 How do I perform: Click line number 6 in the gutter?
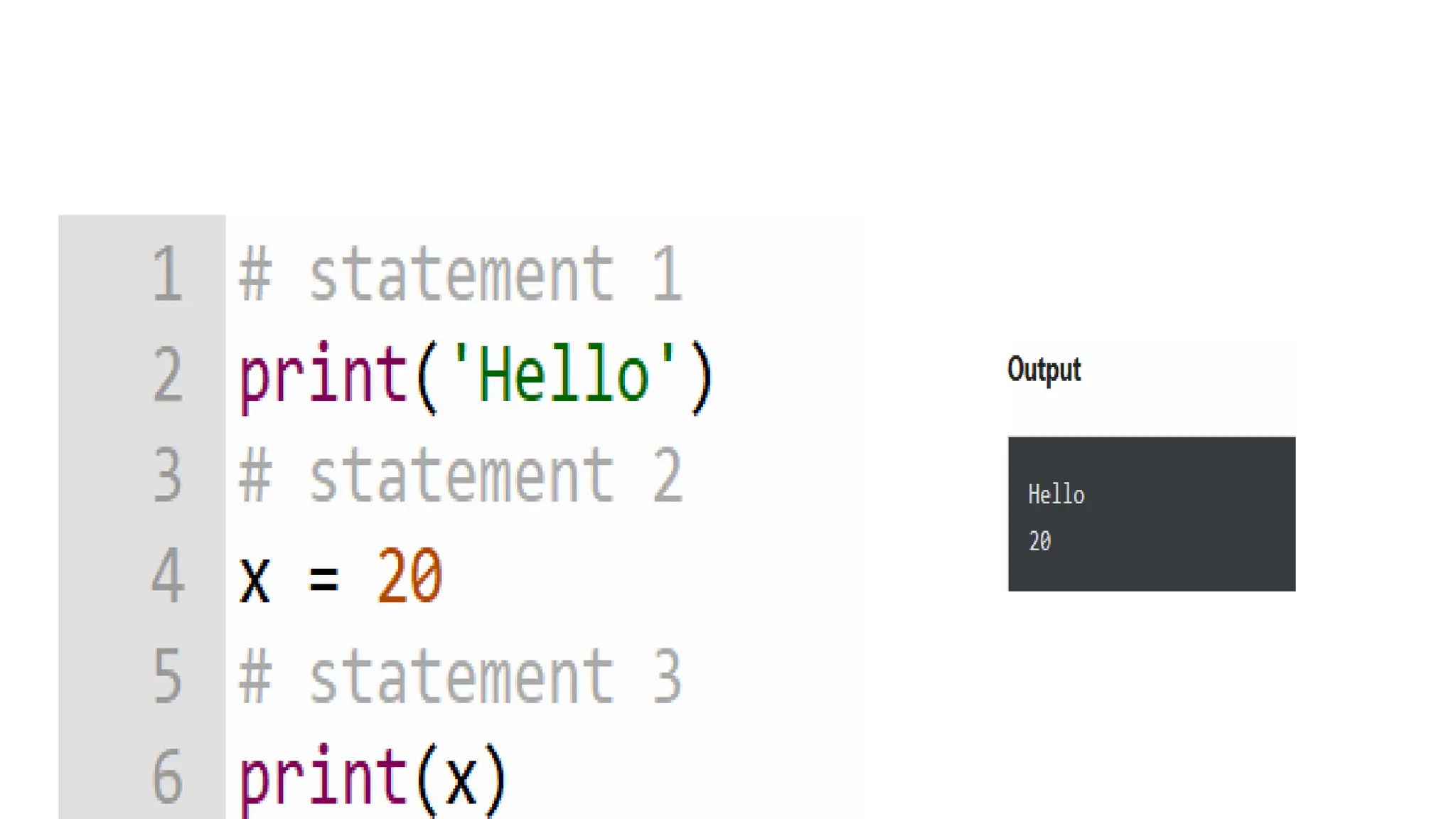tap(168, 777)
